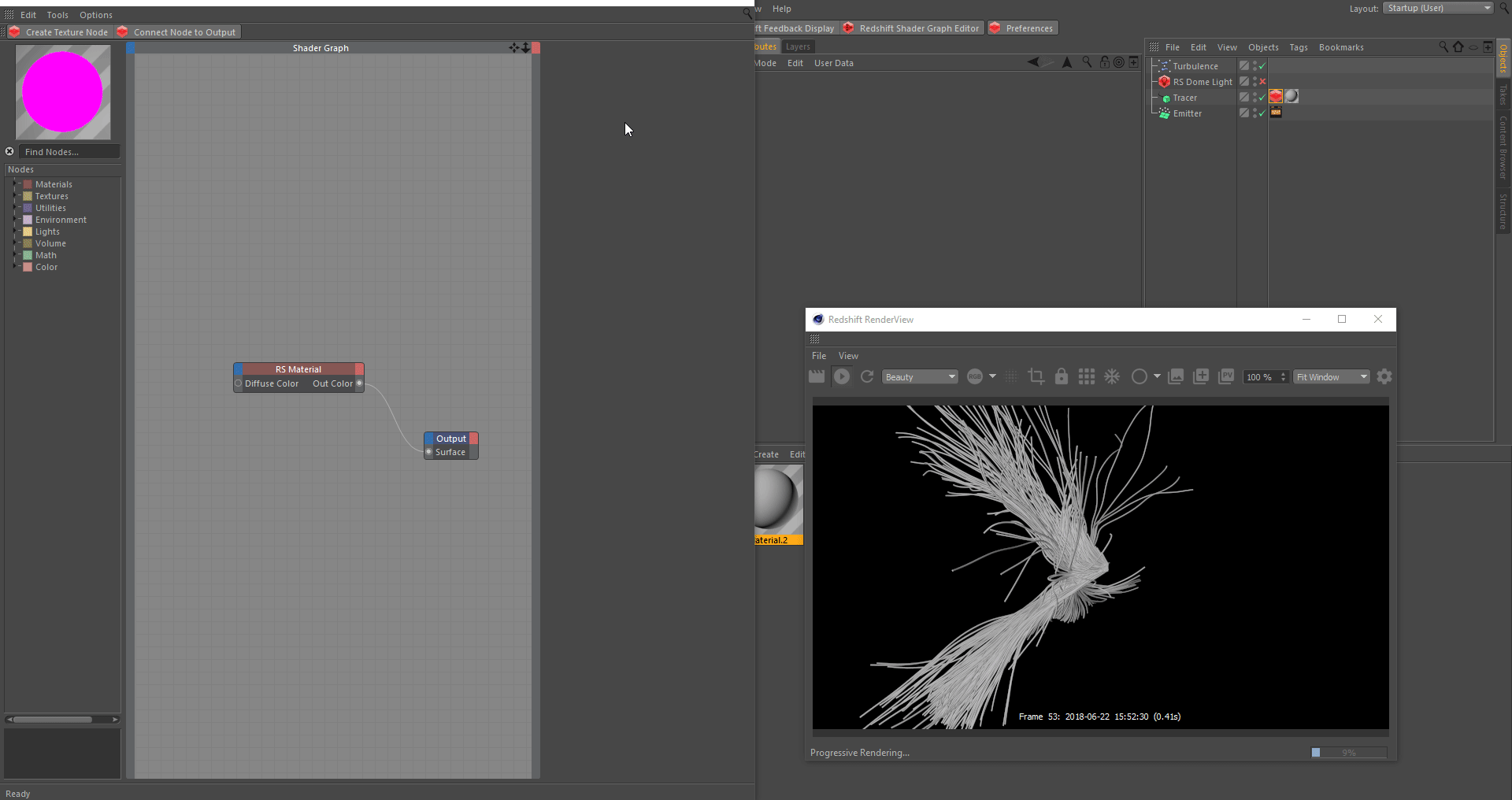The width and height of the screenshot is (1512, 800).
Task: Expand the Lights node category
Action: 15,231
